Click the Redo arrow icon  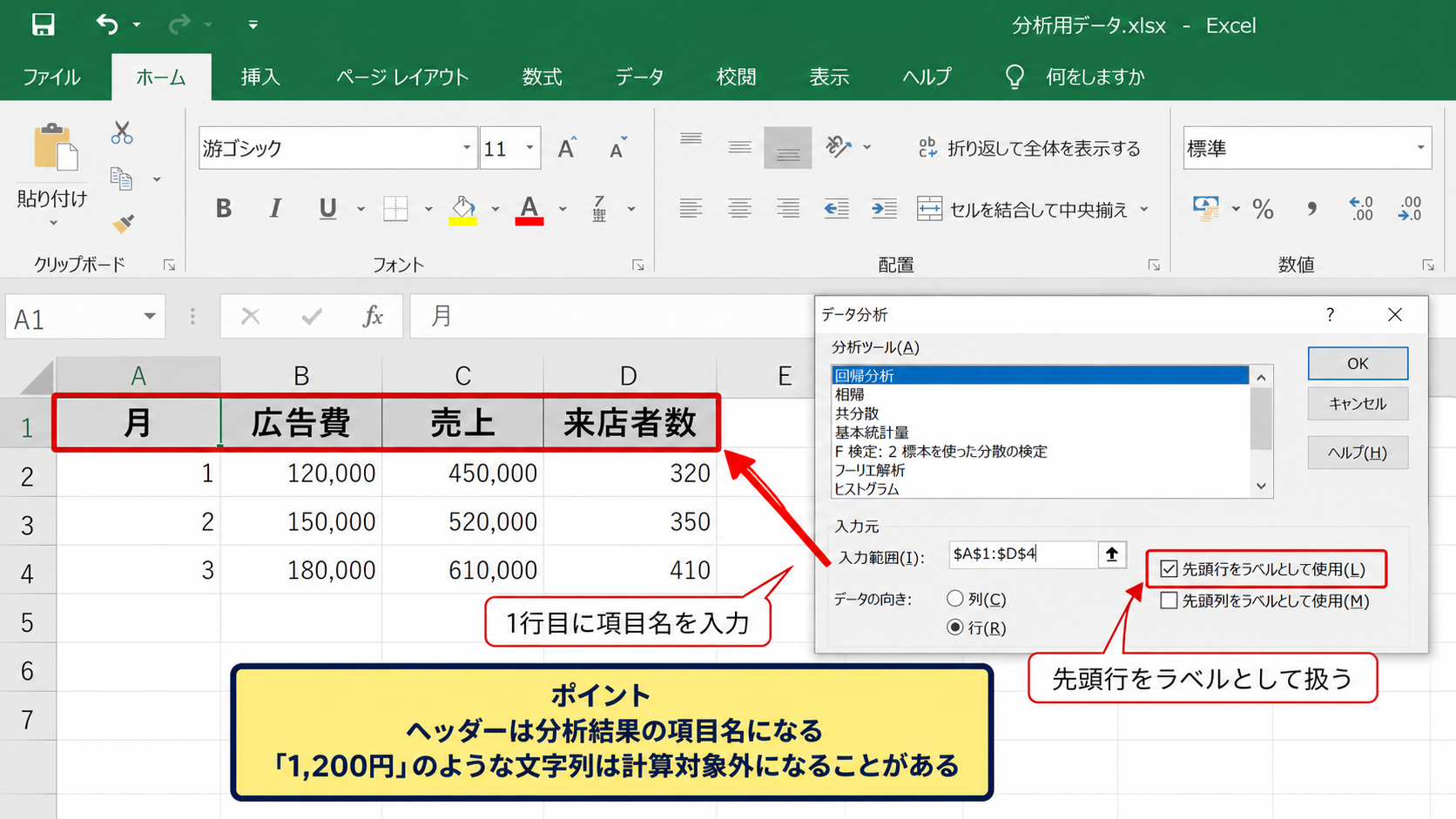[179, 24]
